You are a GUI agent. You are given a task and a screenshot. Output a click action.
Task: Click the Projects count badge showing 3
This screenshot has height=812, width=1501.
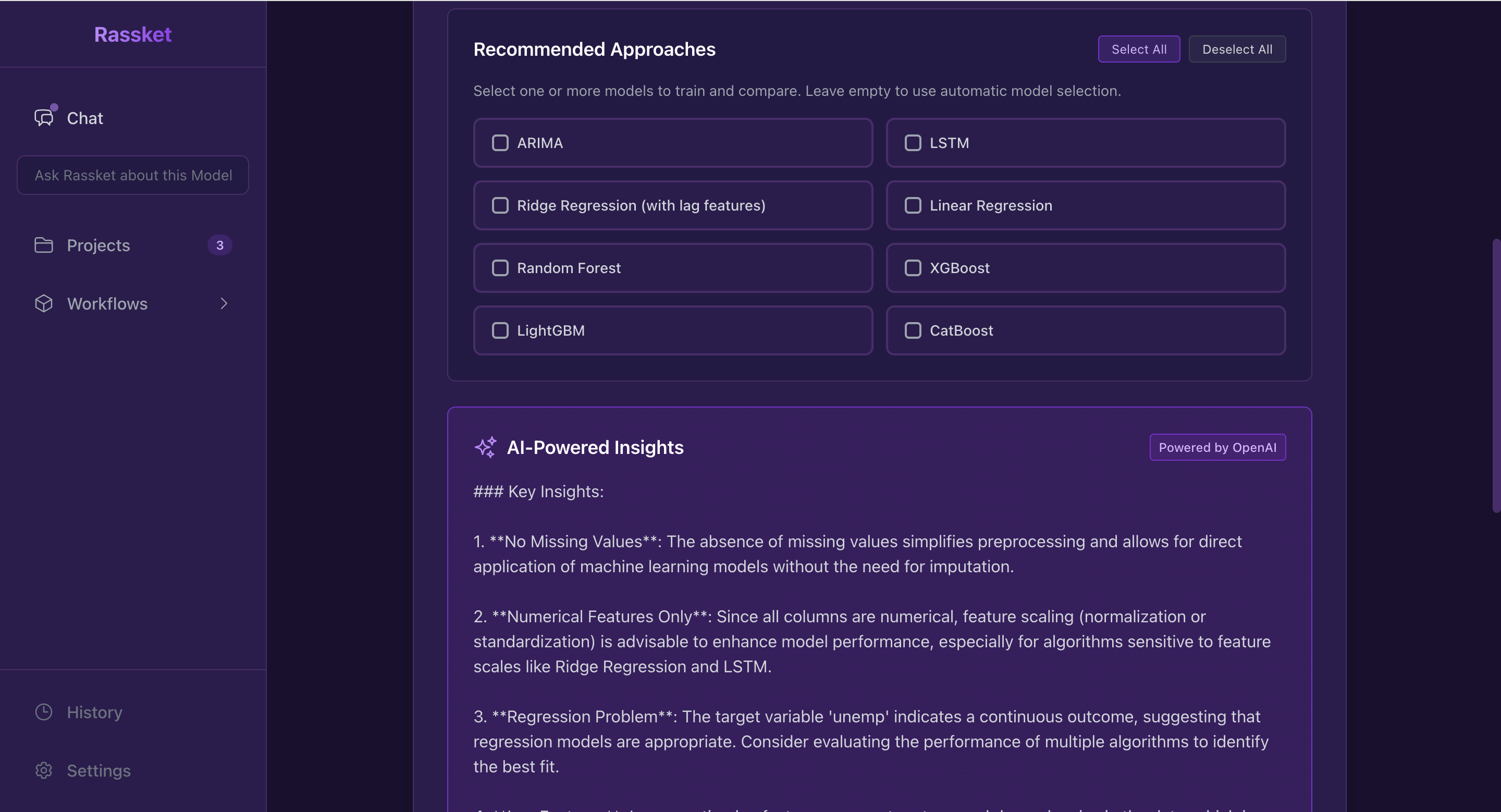point(219,245)
